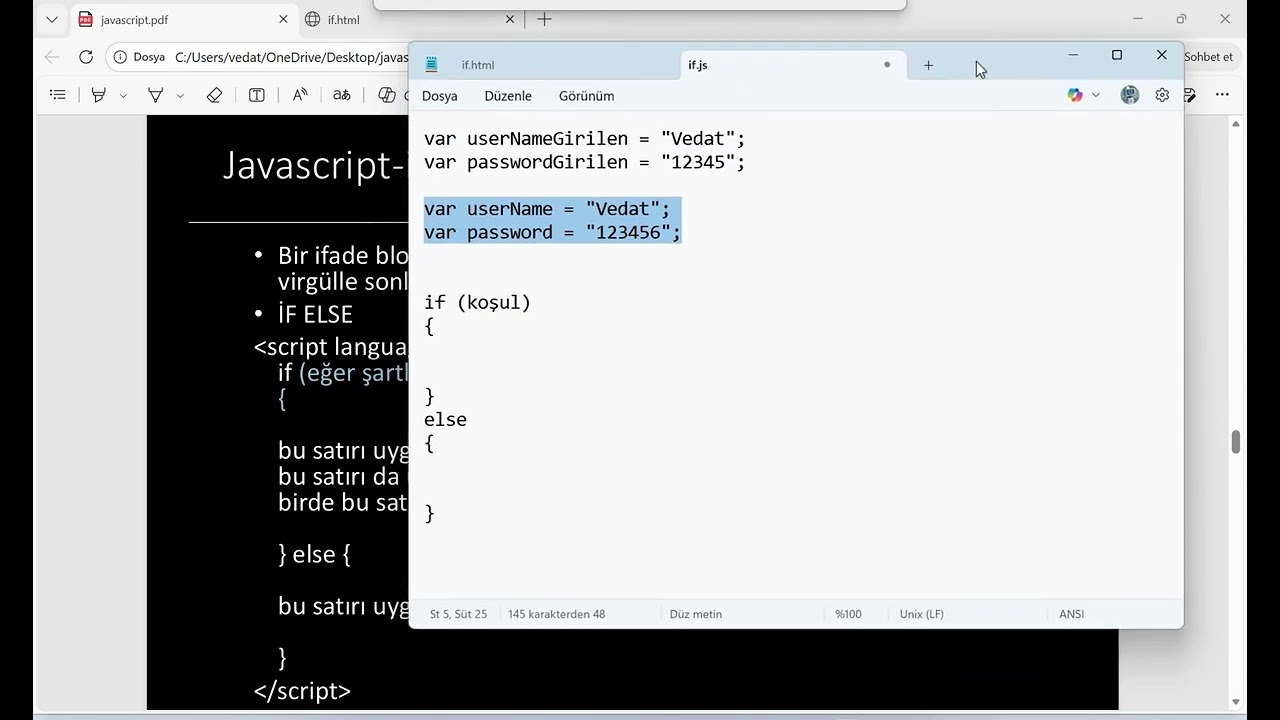Viewport: 1280px width, 720px height.
Task: Open Notepad settings gear
Action: pos(1162,95)
